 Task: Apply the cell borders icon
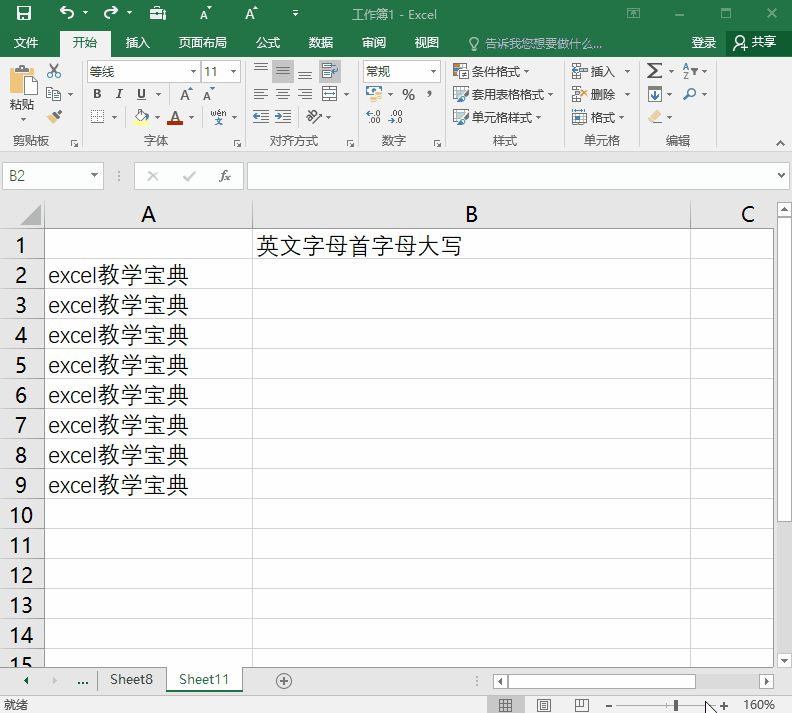coord(97,117)
